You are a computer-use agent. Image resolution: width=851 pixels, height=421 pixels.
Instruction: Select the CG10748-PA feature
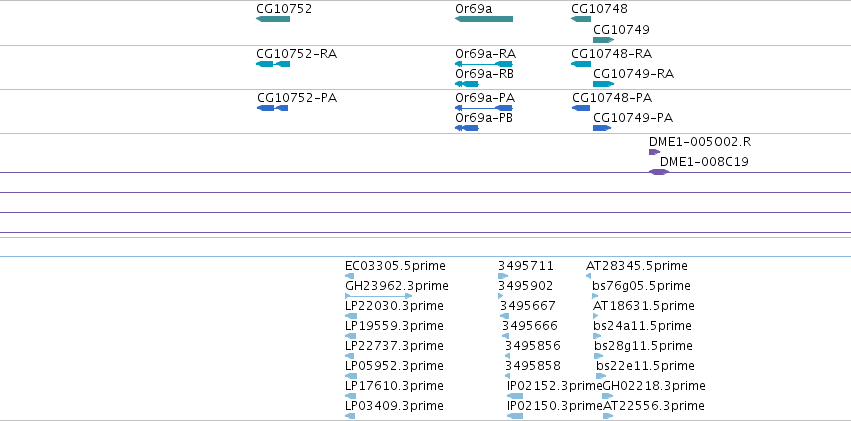(581, 108)
